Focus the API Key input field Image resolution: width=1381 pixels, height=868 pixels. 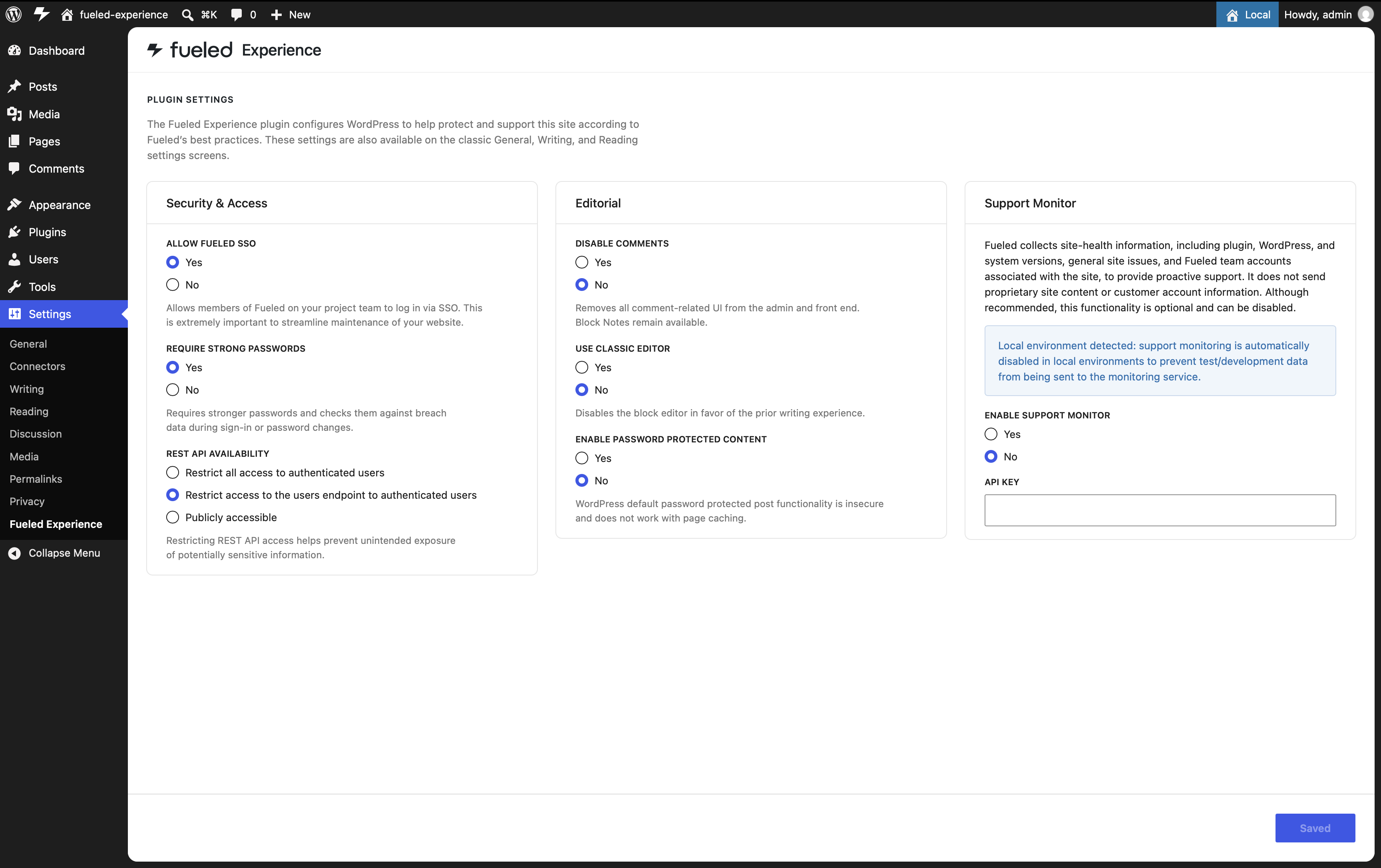point(1160,510)
